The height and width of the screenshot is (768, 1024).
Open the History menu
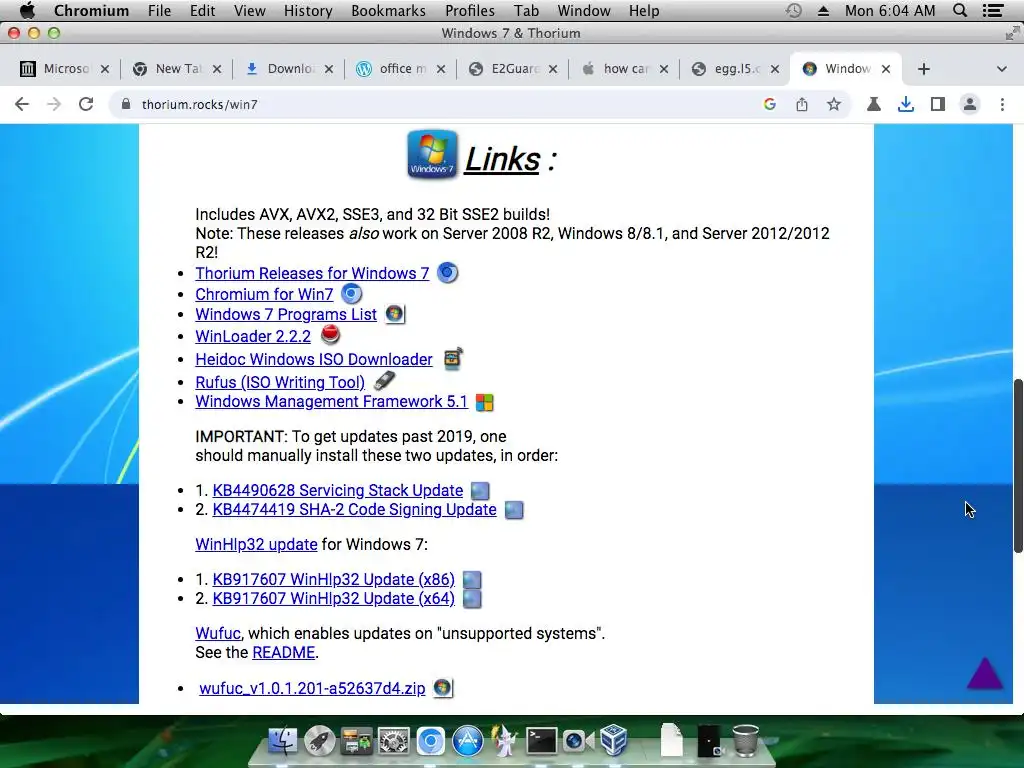click(x=308, y=11)
